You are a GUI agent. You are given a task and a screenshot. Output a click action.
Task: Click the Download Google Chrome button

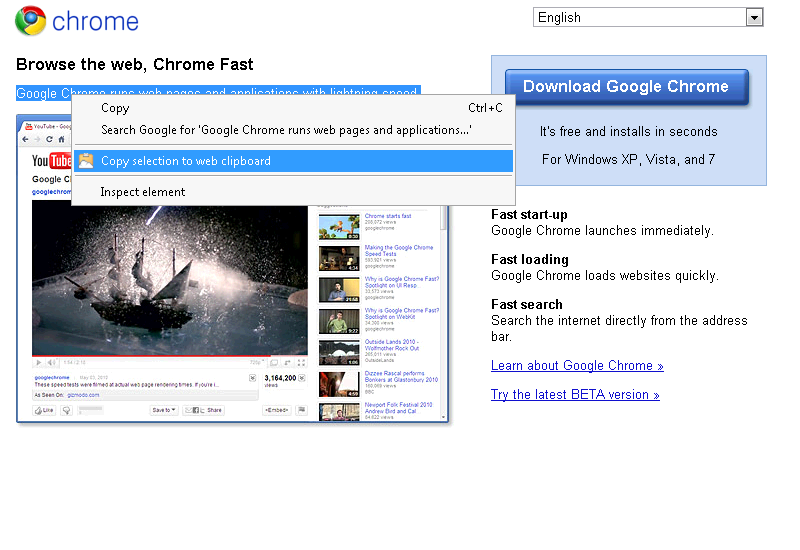[x=627, y=87]
